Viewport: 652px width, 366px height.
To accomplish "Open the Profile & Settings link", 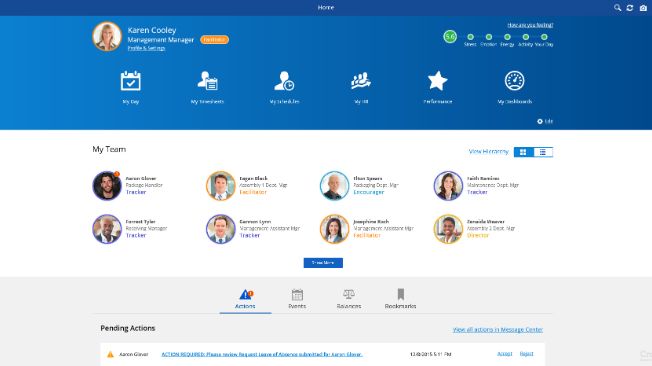I will [x=146, y=48].
